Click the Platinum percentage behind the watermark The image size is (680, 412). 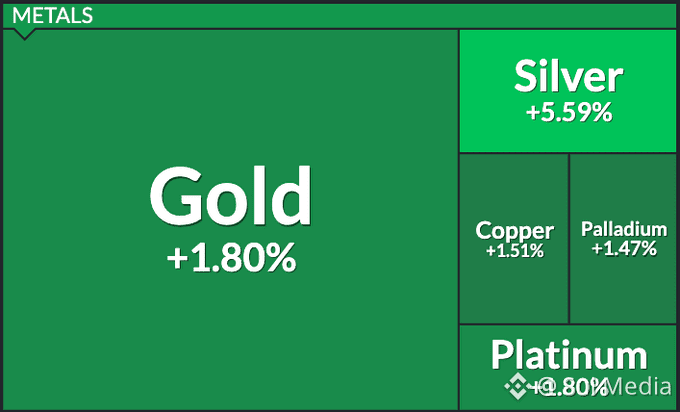coord(569,387)
